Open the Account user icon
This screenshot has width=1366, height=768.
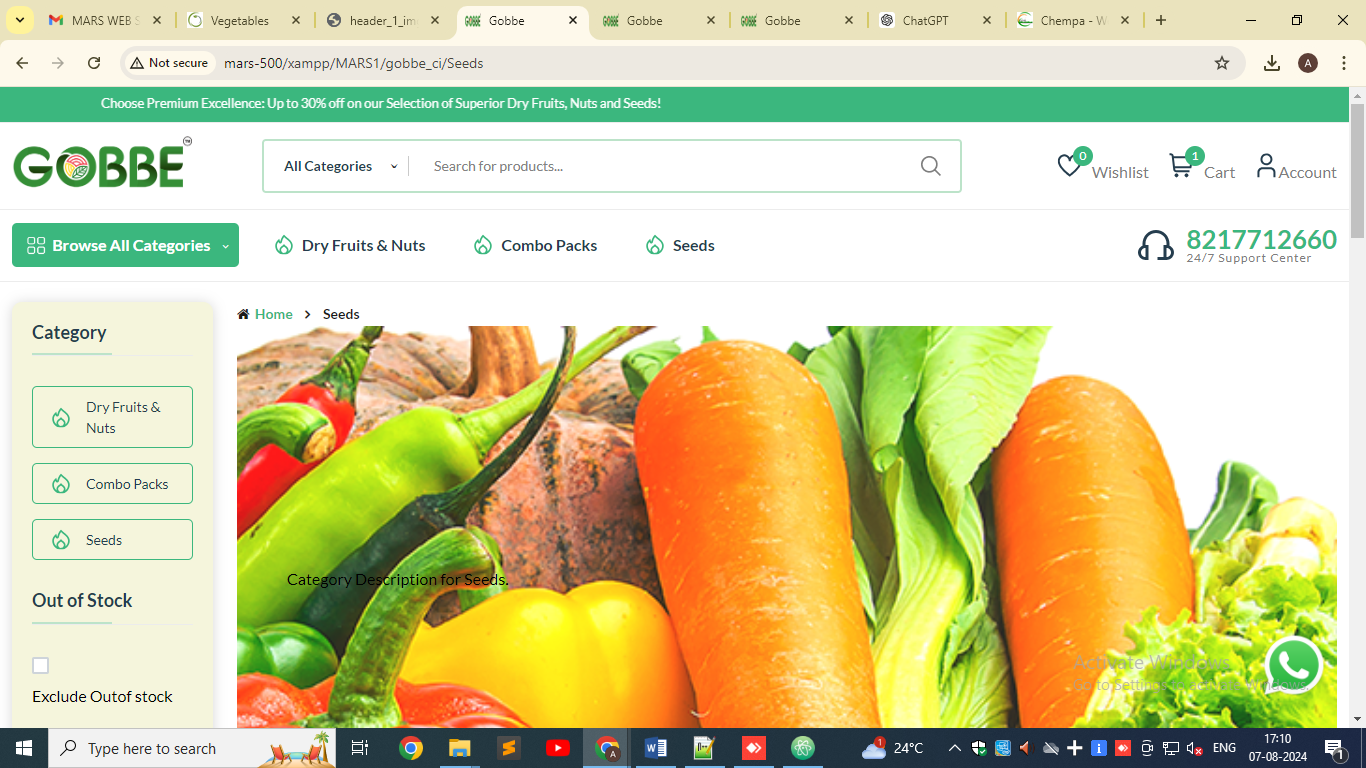pyautogui.click(x=1266, y=166)
